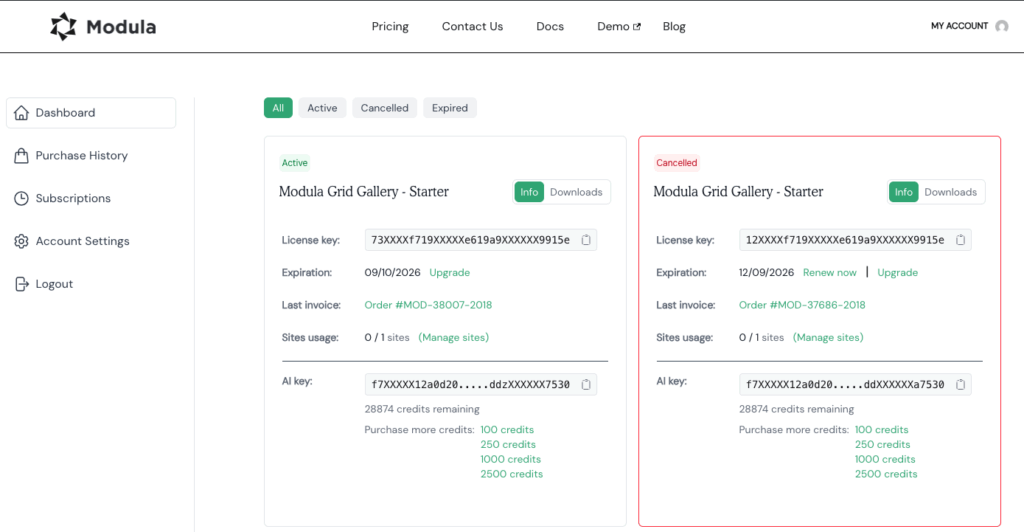Switch to Downloads tab in the Active card
The image size is (1024, 532).
tap(576, 192)
